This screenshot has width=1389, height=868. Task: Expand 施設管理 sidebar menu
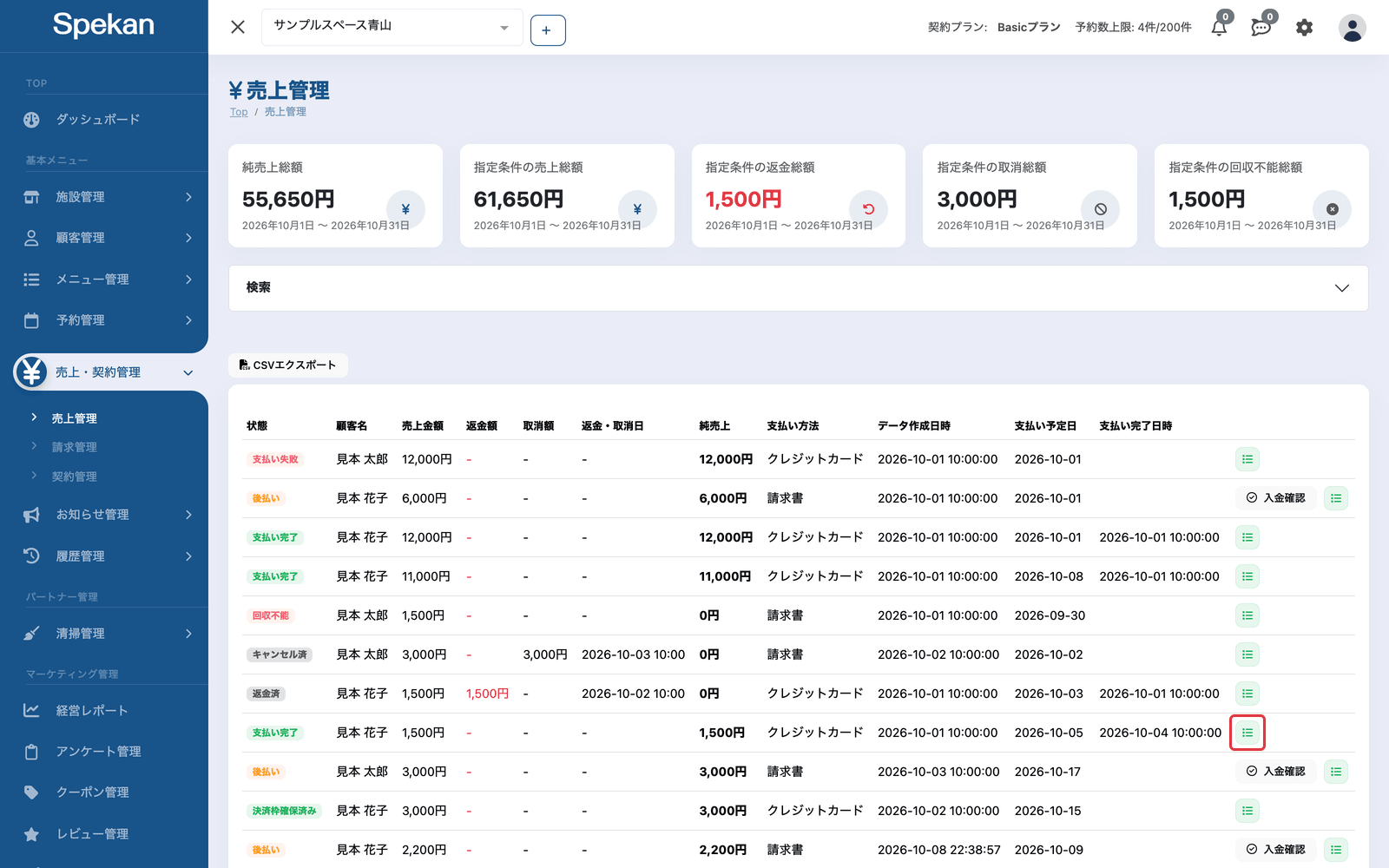104,197
